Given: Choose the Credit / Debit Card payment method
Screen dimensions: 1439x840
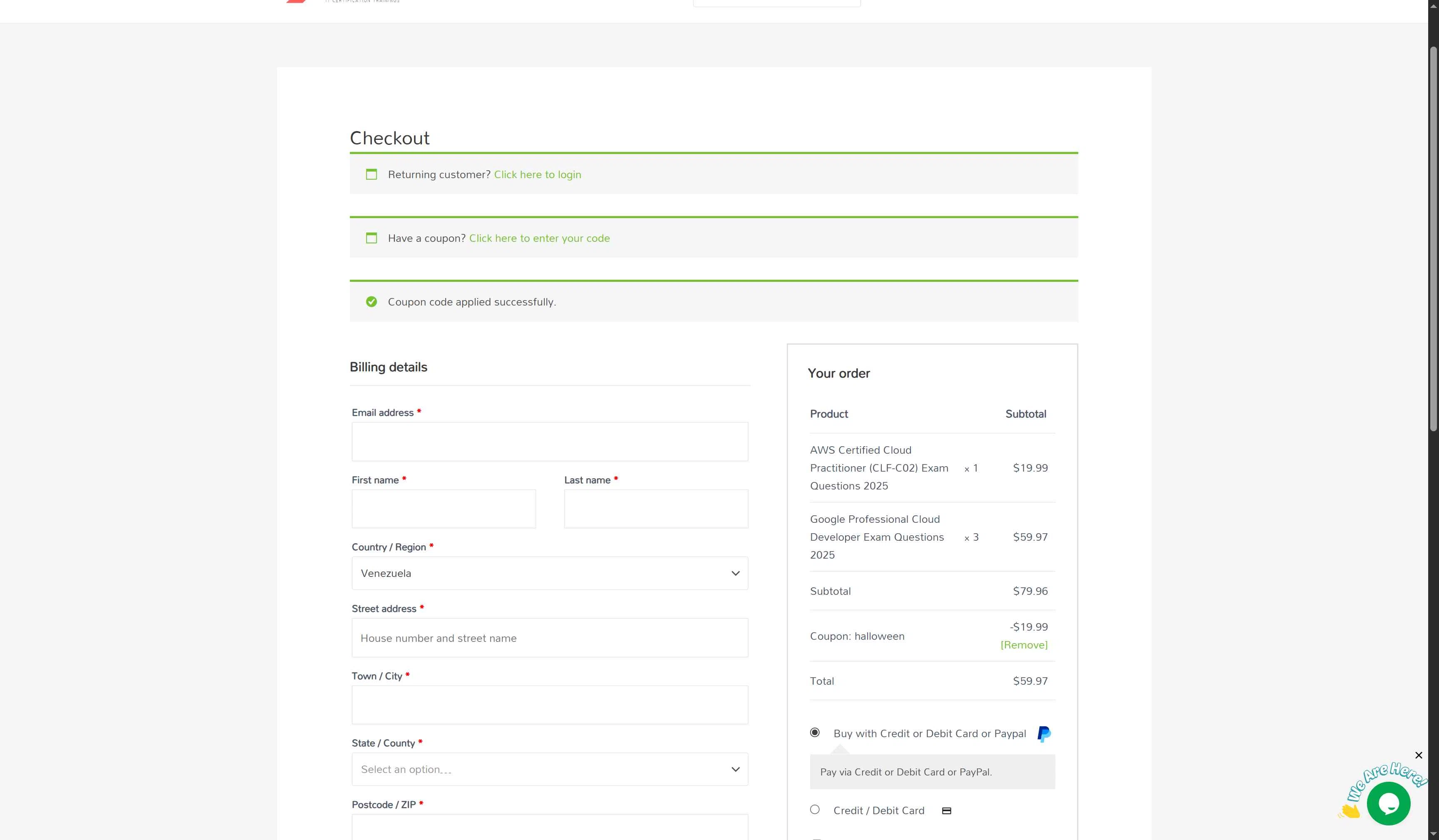Looking at the screenshot, I should [x=815, y=809].
